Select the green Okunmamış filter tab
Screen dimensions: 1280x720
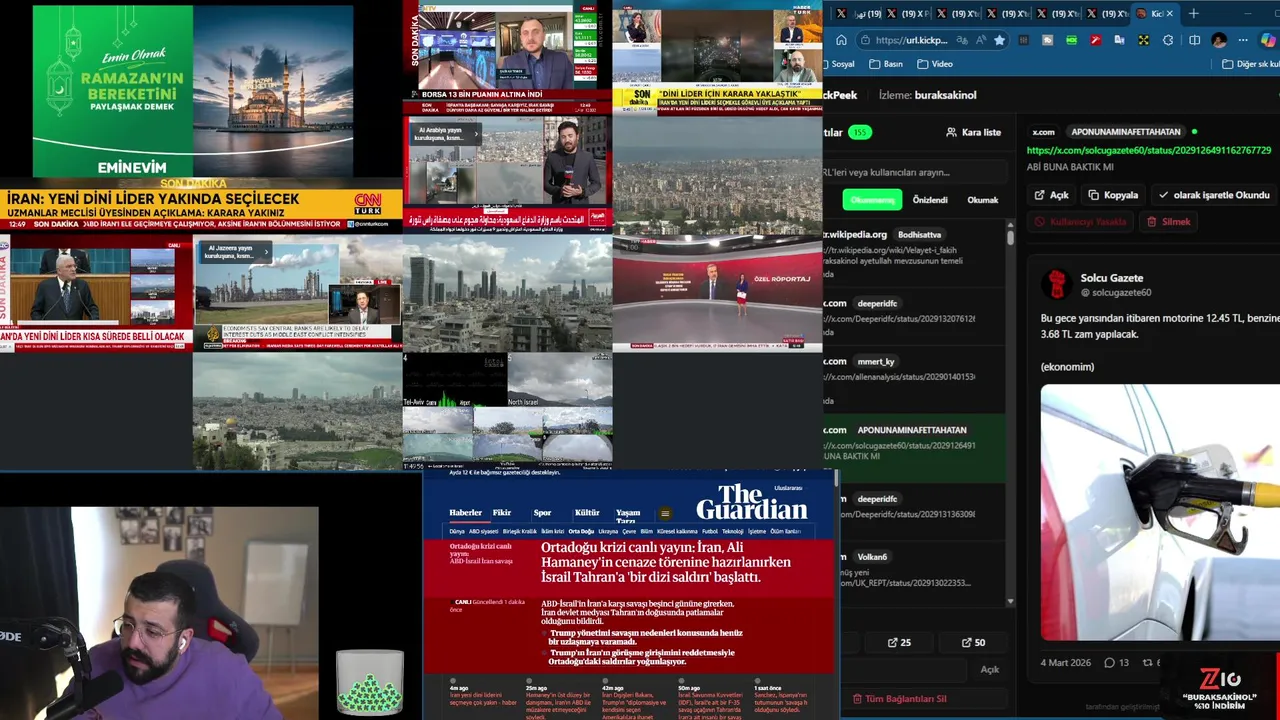tap(872, 200)
